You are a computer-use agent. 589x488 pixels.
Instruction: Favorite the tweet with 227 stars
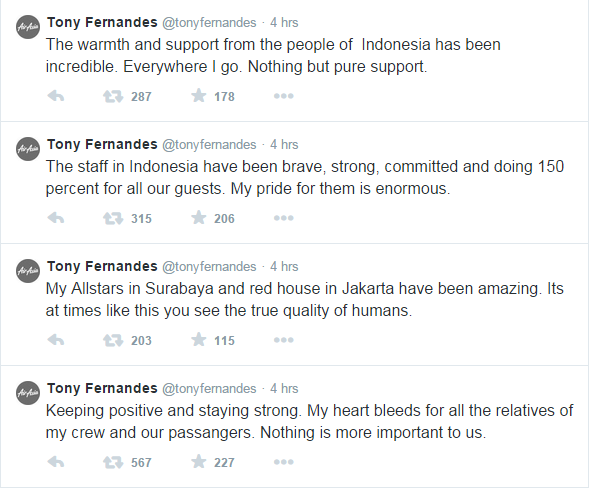198,462
